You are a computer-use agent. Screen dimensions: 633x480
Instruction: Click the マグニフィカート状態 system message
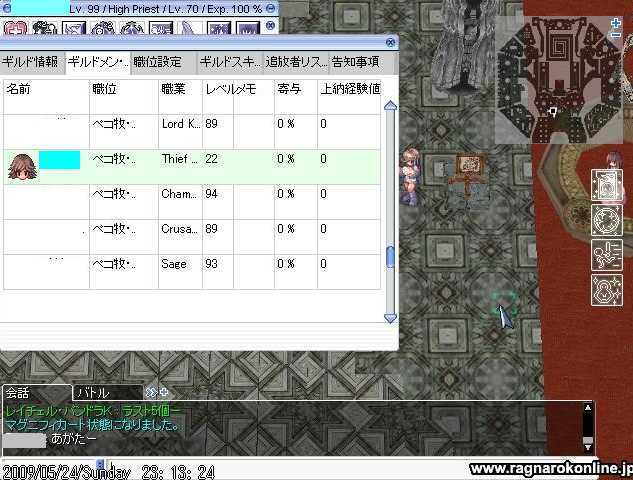(92, 425)
